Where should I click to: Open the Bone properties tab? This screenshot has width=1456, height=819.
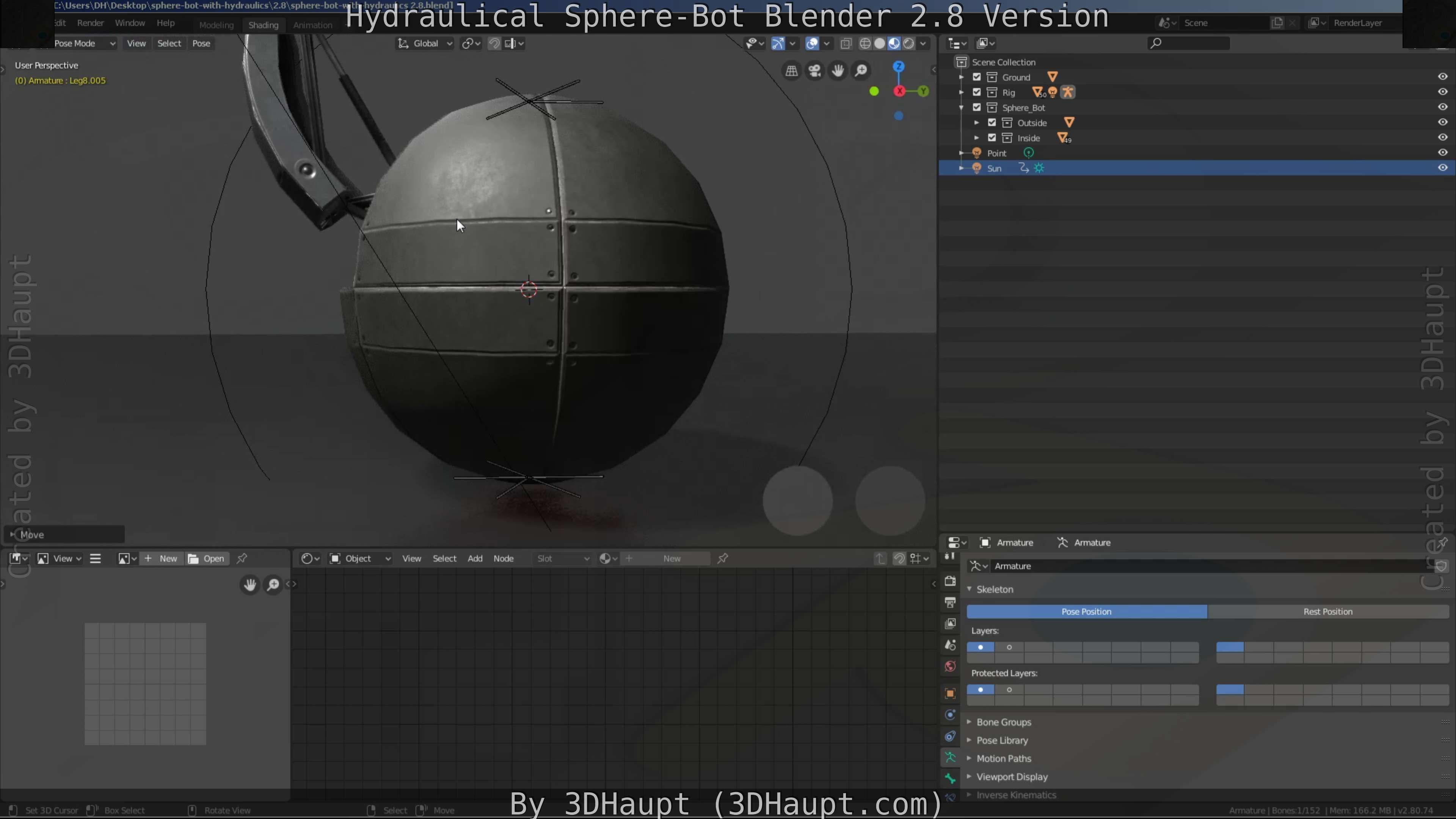tap(950, 779)
